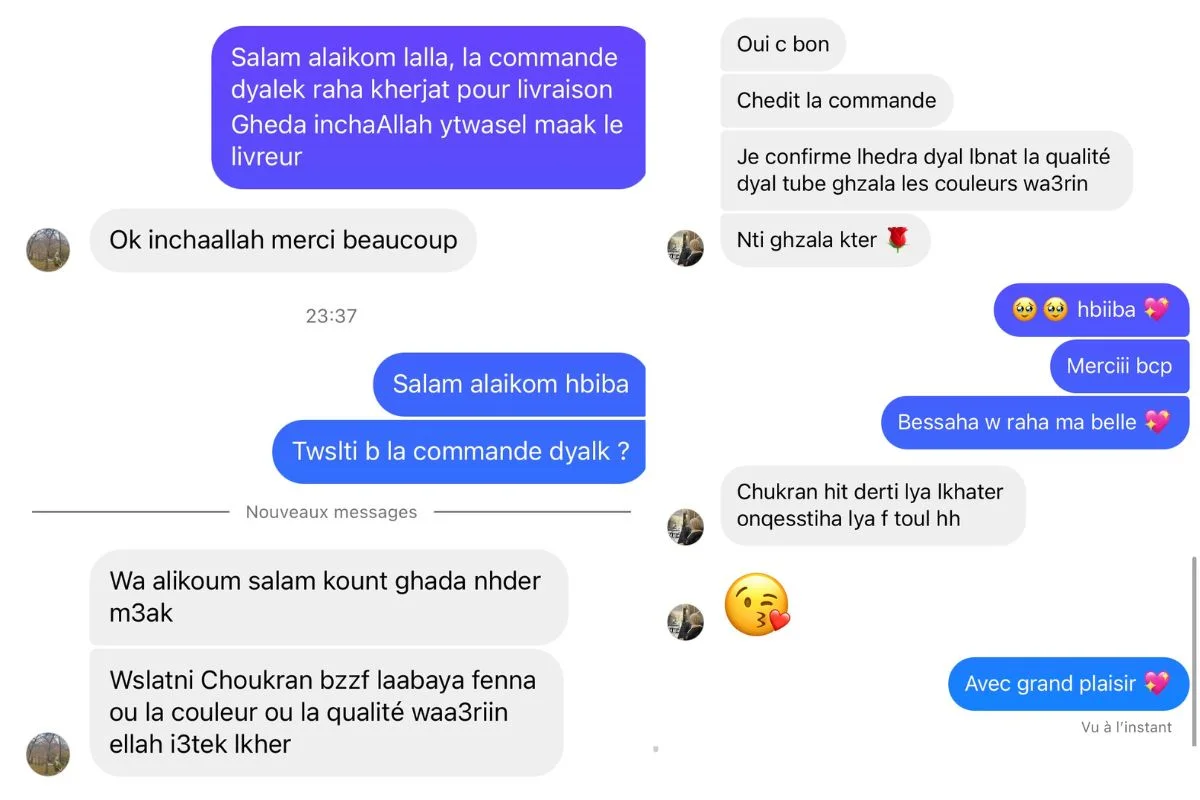The height and width of the screenshot is (800, 1200).
Task: Select the 'Merciii bcp' message
Action: click(1119, 366)
